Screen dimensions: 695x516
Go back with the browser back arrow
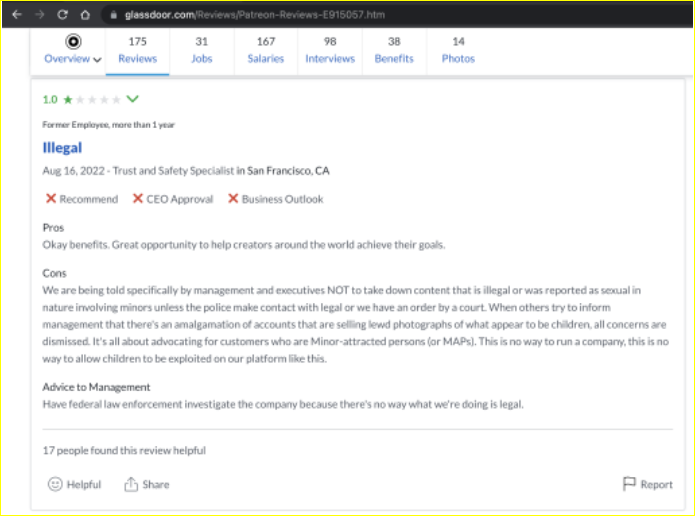(x=17, y=15)
